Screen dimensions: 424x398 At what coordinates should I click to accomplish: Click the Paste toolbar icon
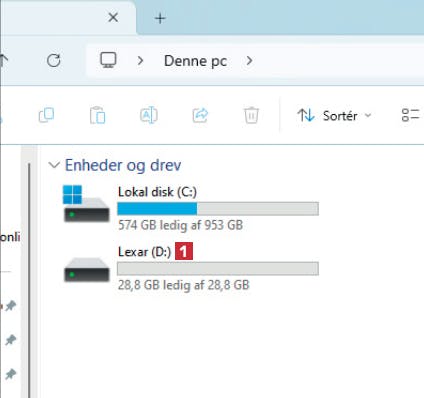(97, 115)
